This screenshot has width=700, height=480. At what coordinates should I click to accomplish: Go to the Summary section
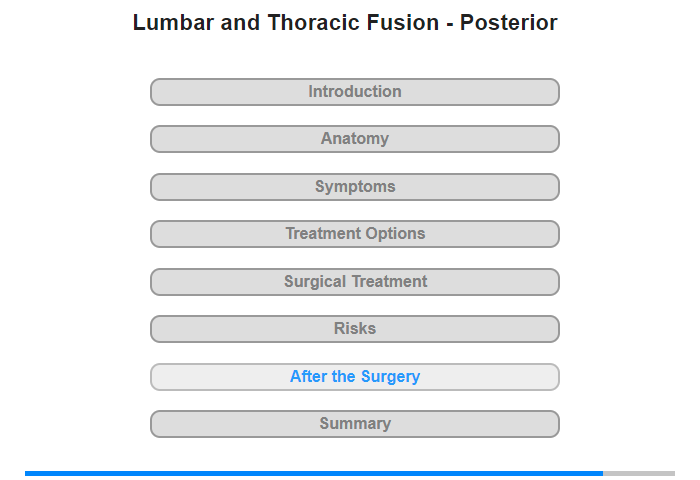(x=354, y=424)
